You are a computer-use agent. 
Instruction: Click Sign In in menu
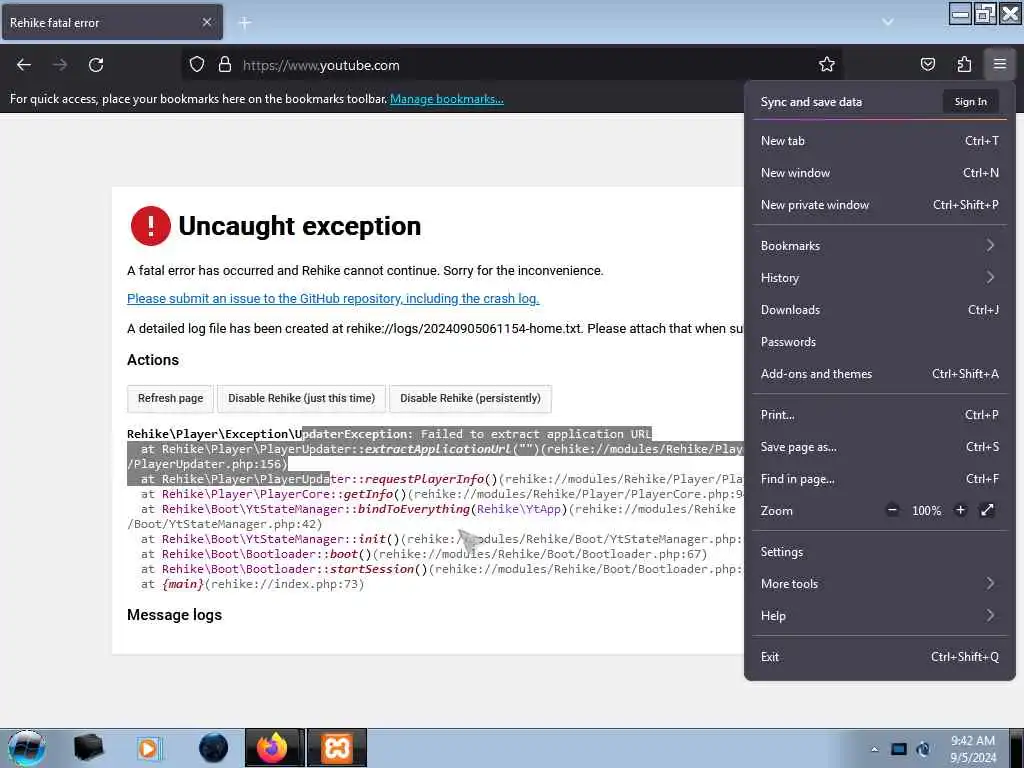(970, 101)
